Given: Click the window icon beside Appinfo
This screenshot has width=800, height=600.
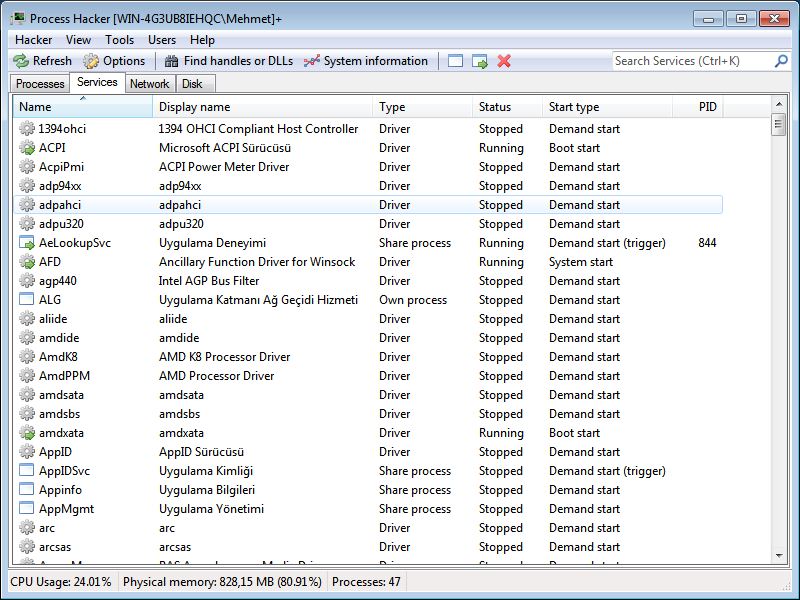Looking at the screenshot, I should (x=27, y=489).
